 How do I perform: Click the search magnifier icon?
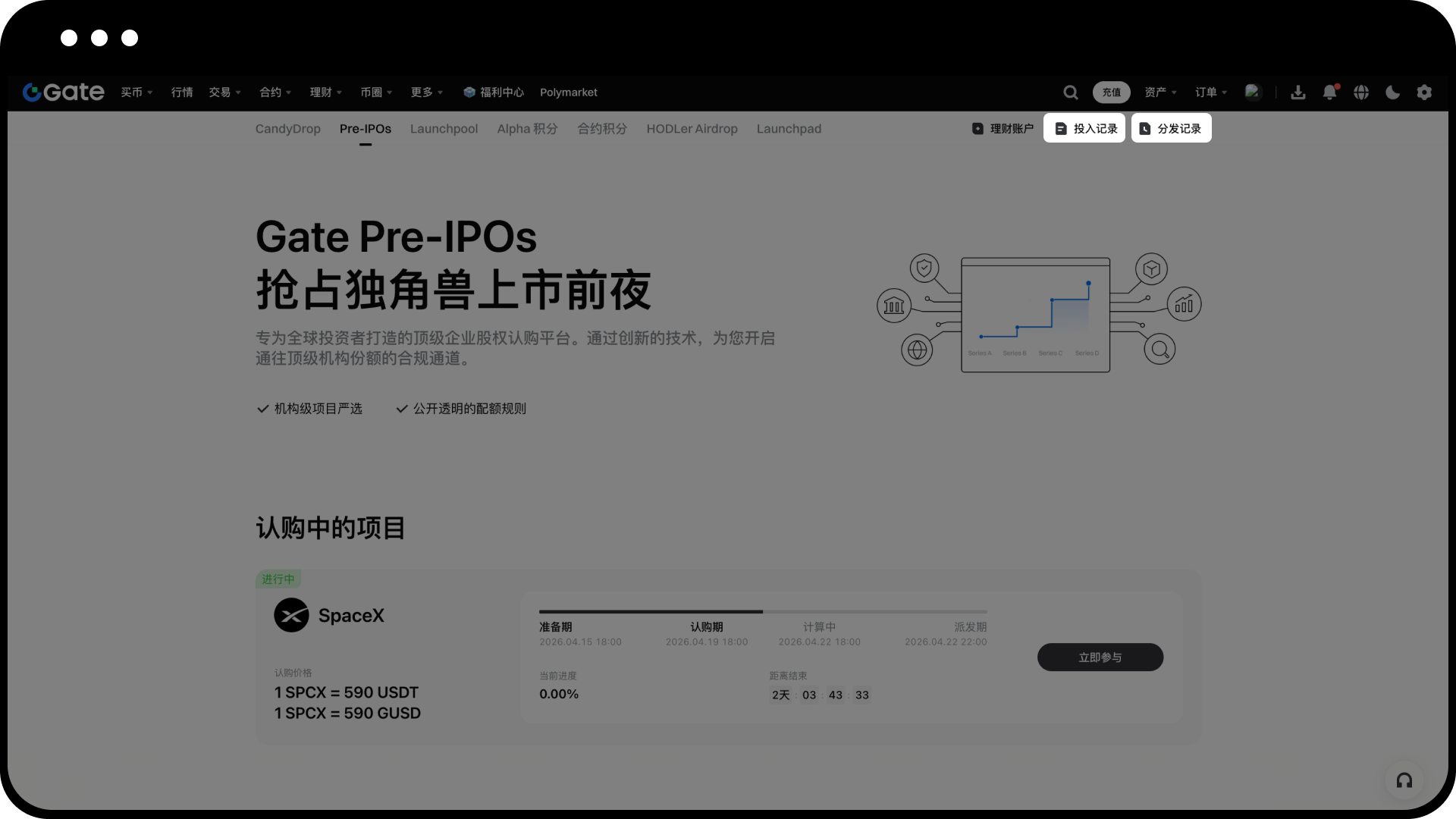point(1070,93)
